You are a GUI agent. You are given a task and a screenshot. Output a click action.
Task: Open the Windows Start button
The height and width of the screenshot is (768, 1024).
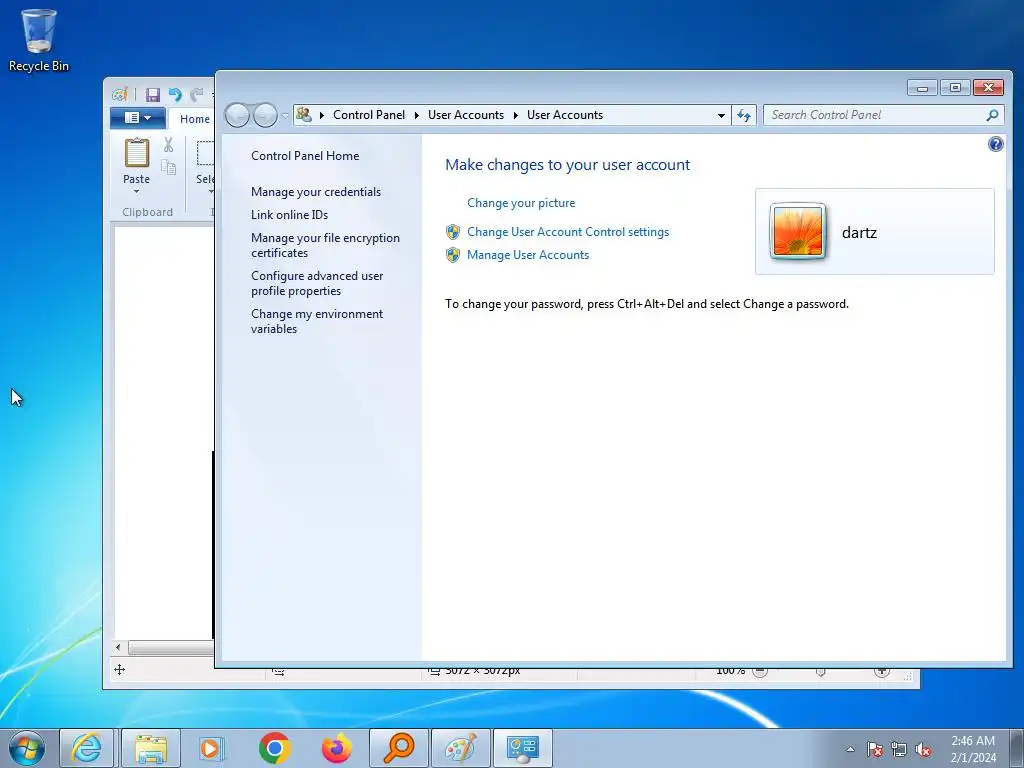tap(27, 748)
